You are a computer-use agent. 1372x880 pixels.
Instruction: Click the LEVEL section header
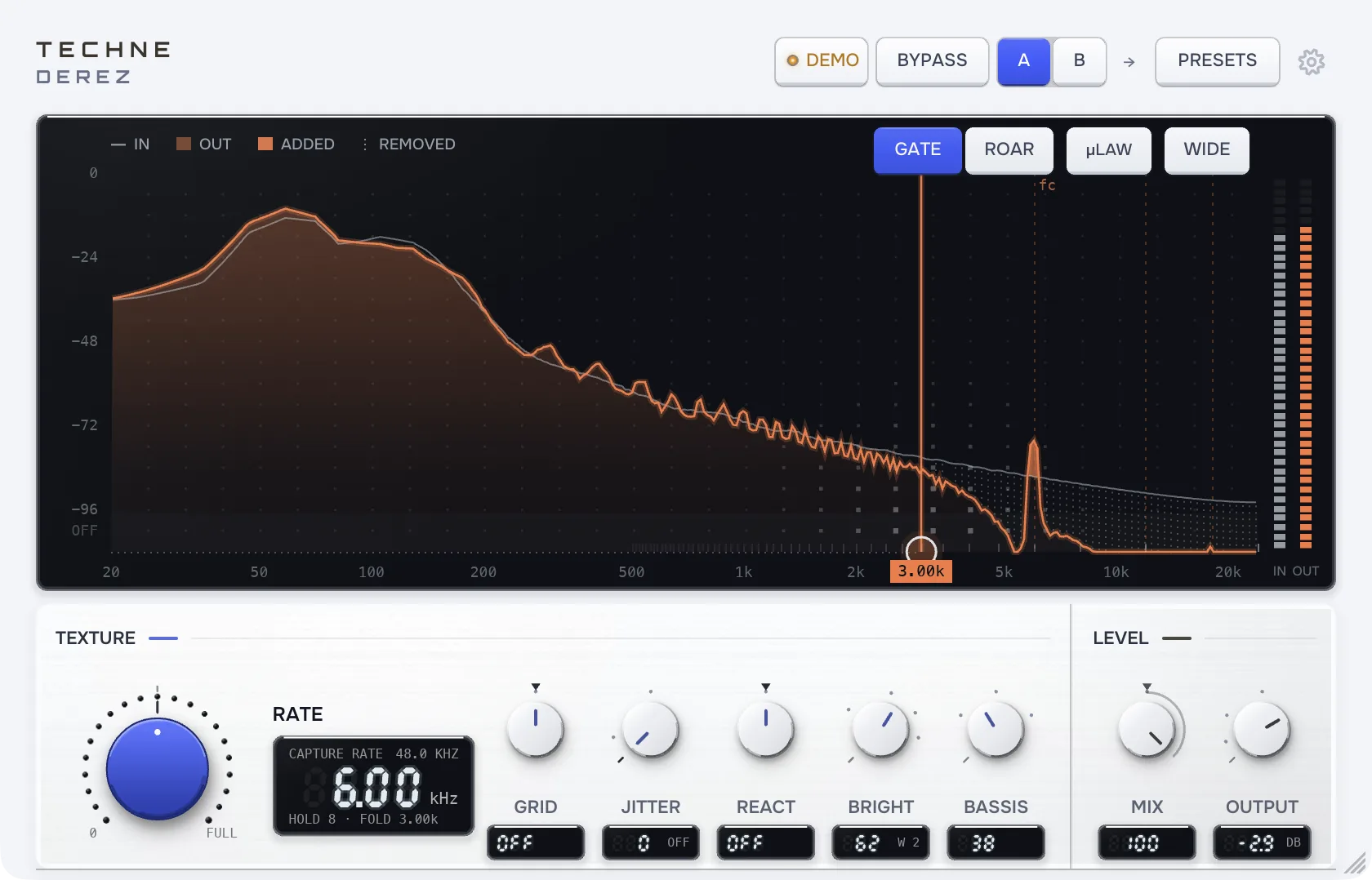click(1120, 638)
